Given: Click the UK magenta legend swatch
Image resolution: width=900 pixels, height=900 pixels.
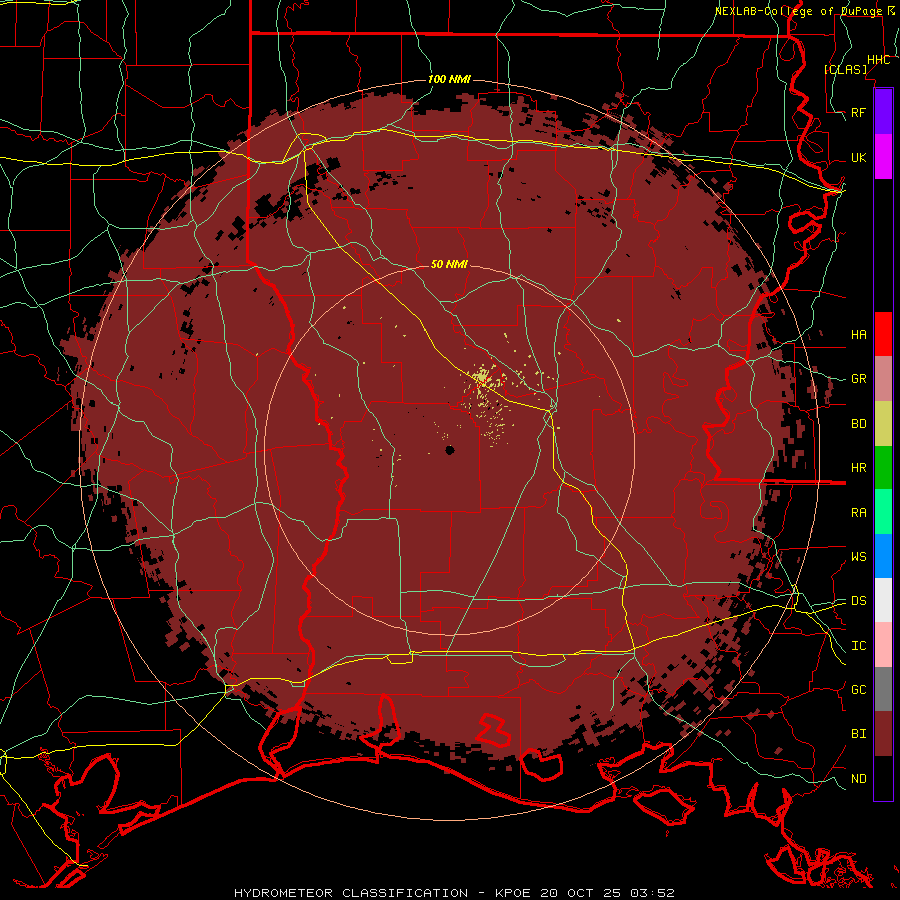Looking at the screenshot, I should coord(883,157).
